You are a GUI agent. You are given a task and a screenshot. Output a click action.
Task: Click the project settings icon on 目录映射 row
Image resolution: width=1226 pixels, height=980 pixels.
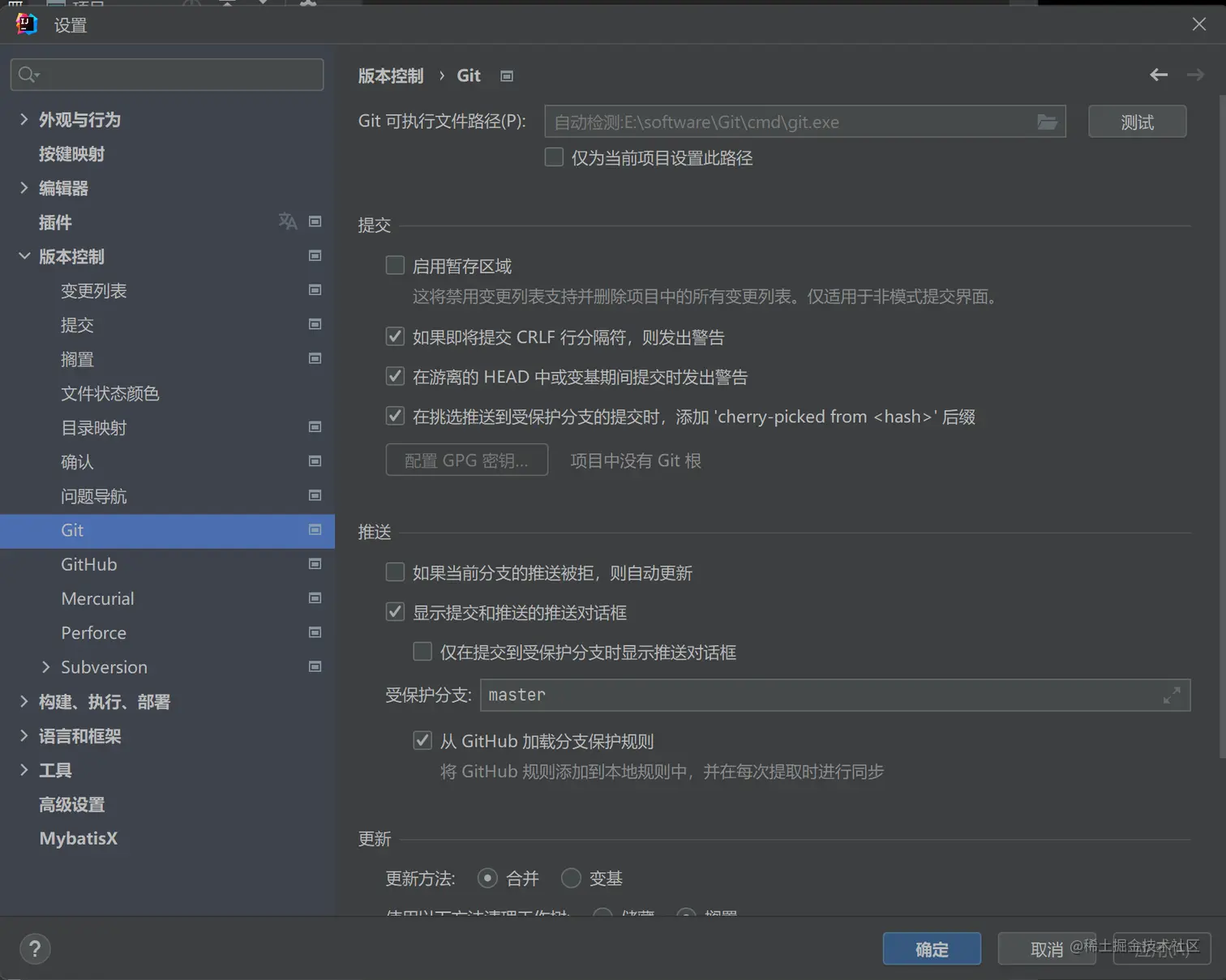click(315, 427)
